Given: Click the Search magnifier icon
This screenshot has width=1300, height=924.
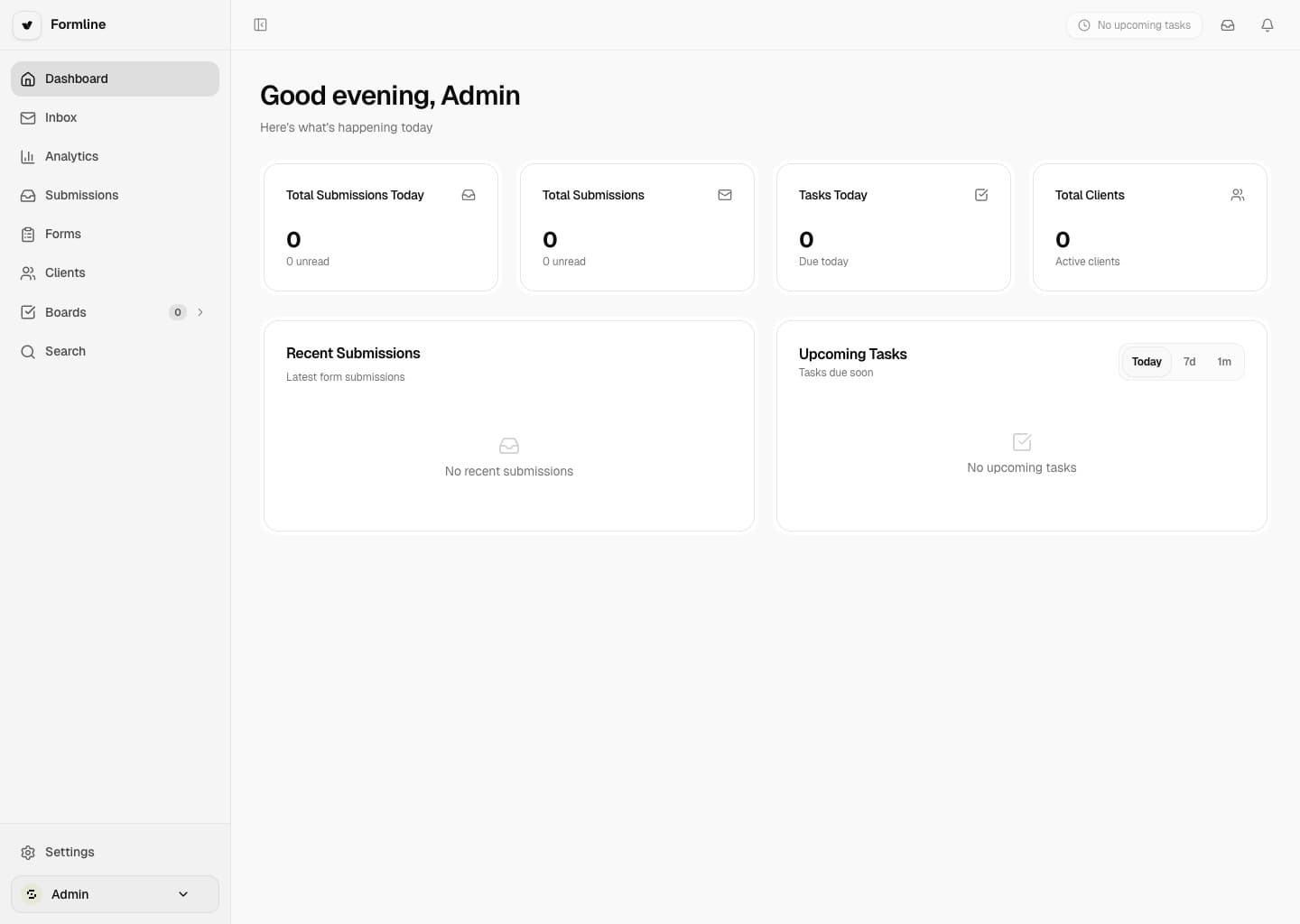Looking at the screenshot, I should 28,352.
